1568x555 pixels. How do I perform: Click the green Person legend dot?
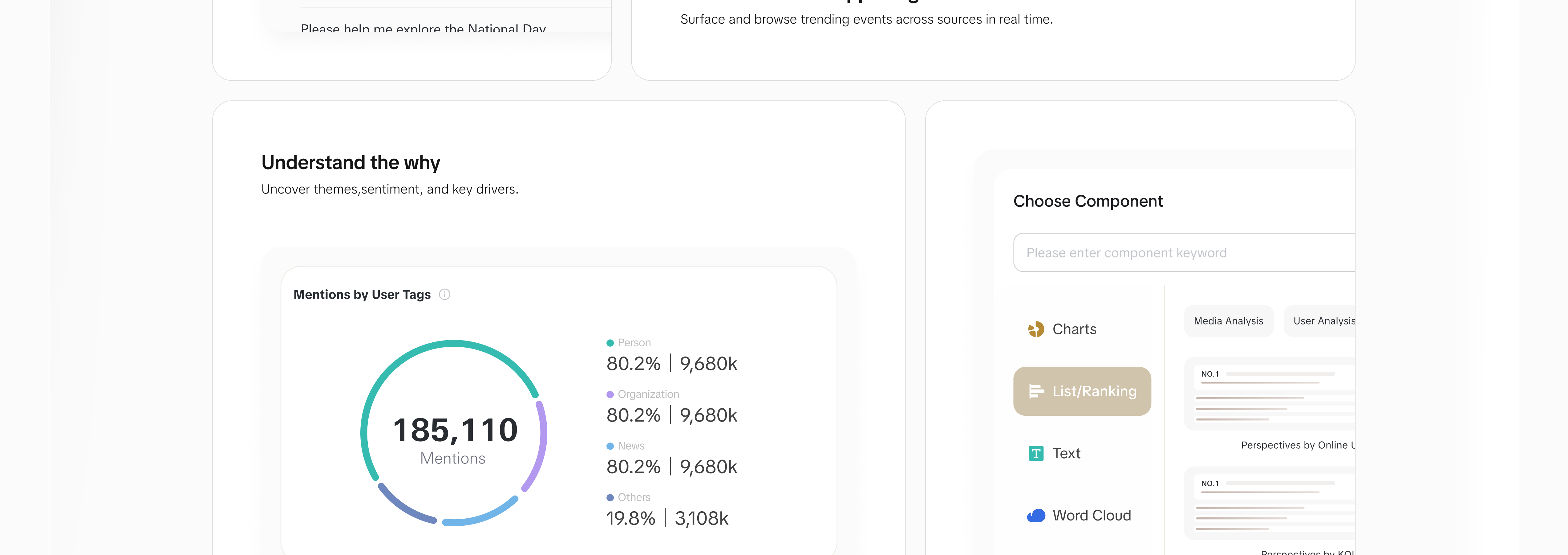tap(610, 343)
